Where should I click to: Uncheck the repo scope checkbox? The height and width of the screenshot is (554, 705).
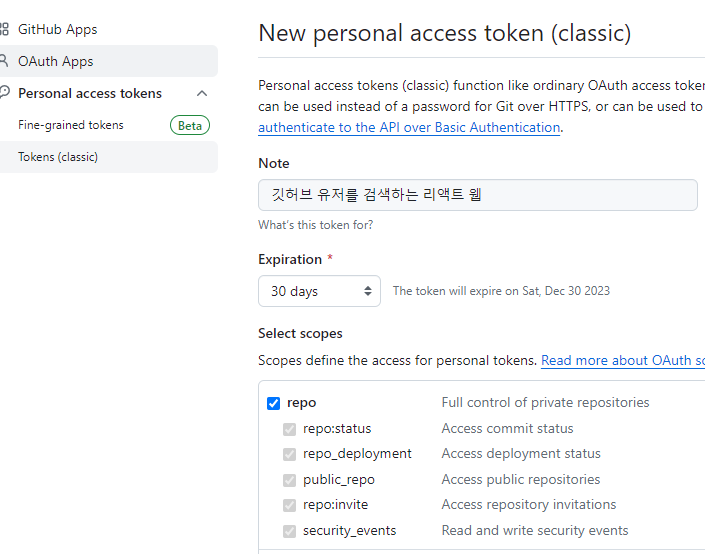click(x=273, y=403)
